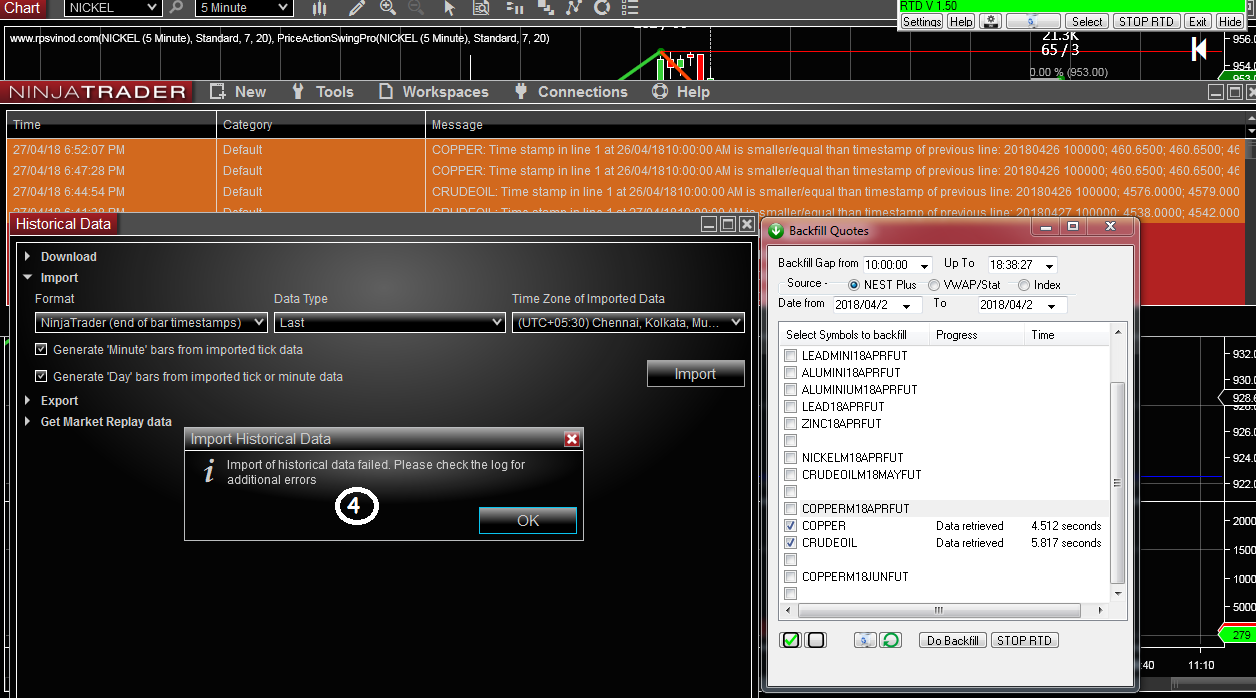This screenshot has width=1256, height=698.
Task: Click the gear icon button in RTD toolbar
Action: coord(990,21)
